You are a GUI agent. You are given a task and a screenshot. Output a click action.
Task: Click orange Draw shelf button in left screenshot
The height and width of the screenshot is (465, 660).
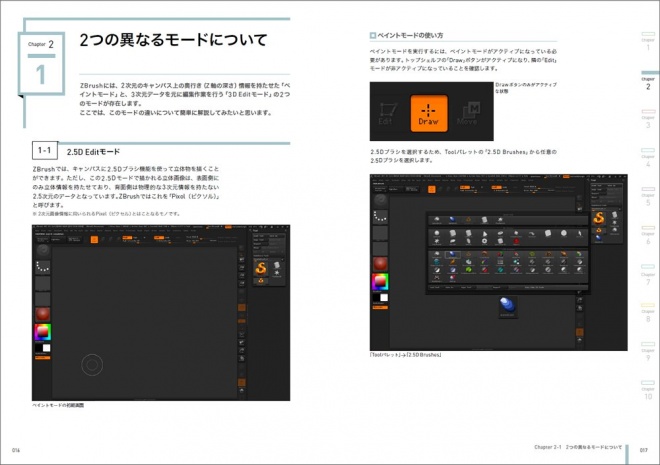pos(94,239)
